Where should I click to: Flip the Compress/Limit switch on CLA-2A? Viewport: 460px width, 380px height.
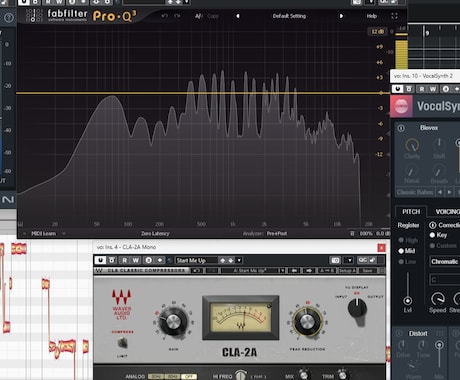pos(122,342)
